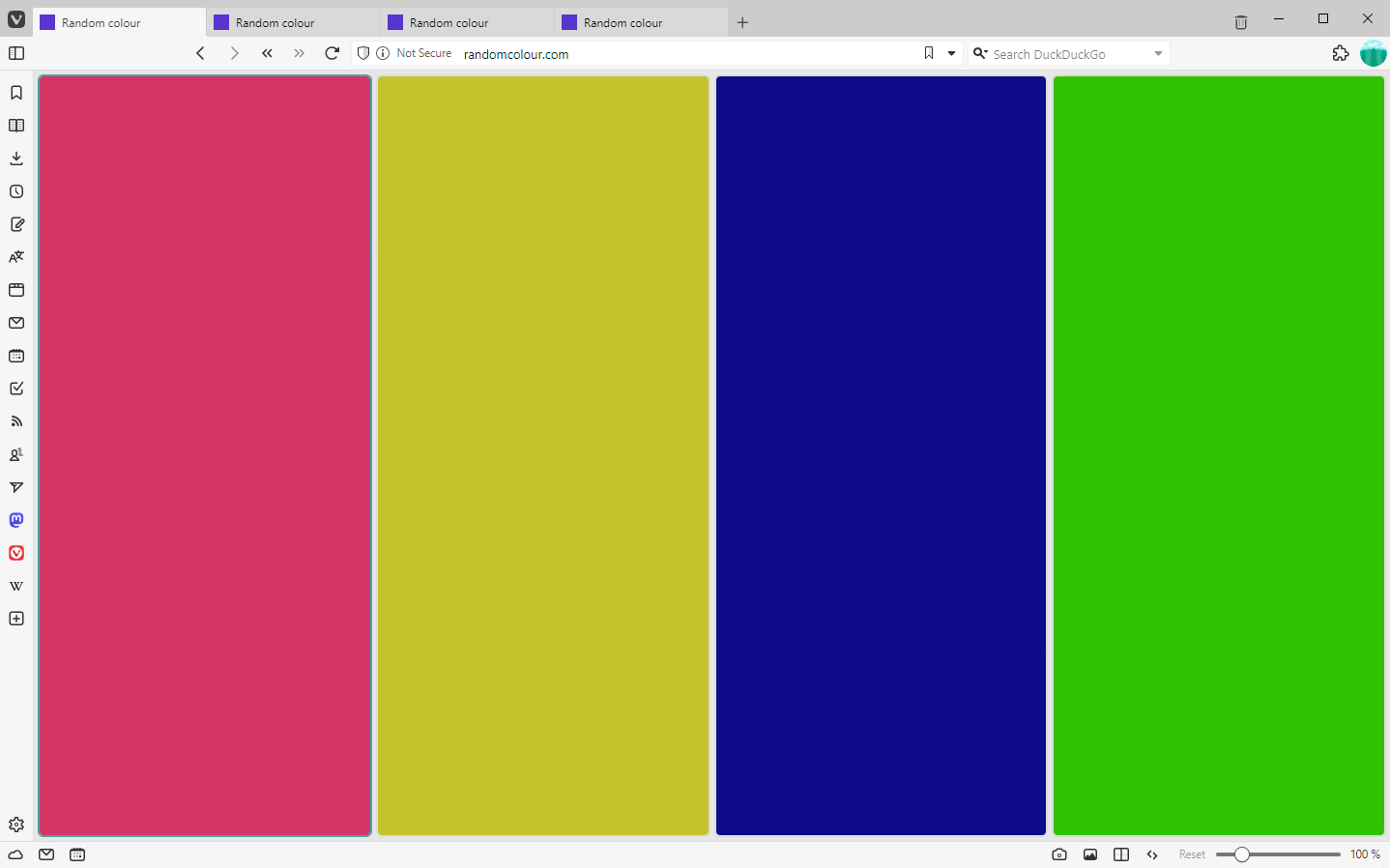Open the Tasks panel
Screen dimensions: 1390x868
[16, 389]
